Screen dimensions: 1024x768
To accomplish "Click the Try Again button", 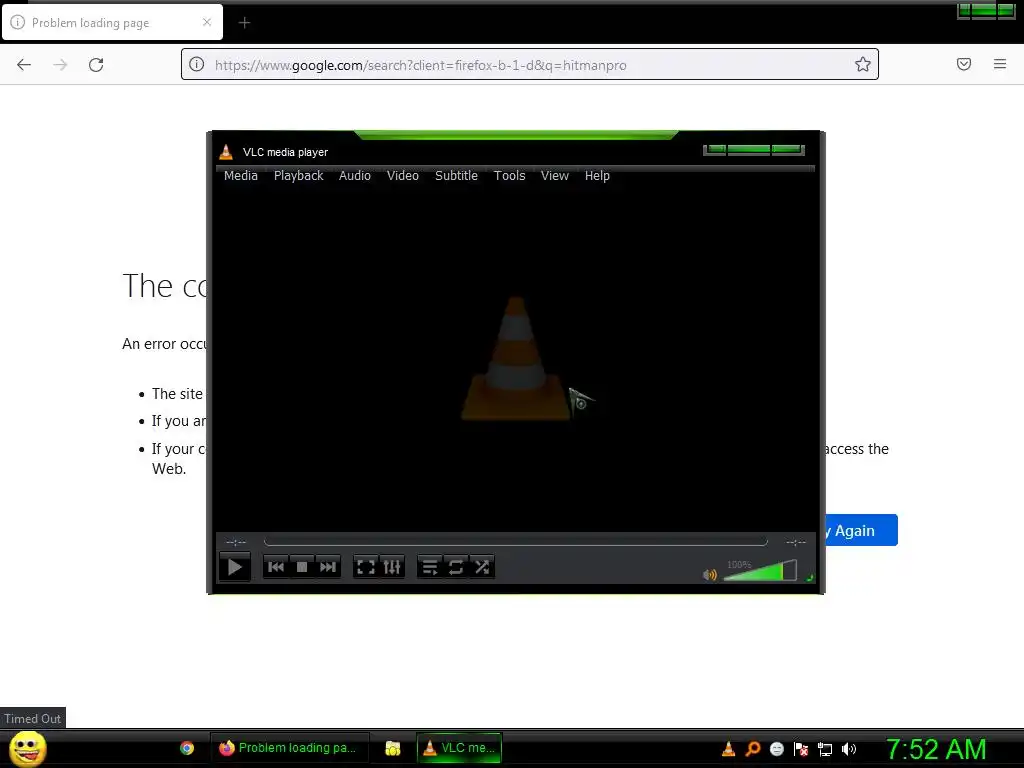I will tap(861, 530).
